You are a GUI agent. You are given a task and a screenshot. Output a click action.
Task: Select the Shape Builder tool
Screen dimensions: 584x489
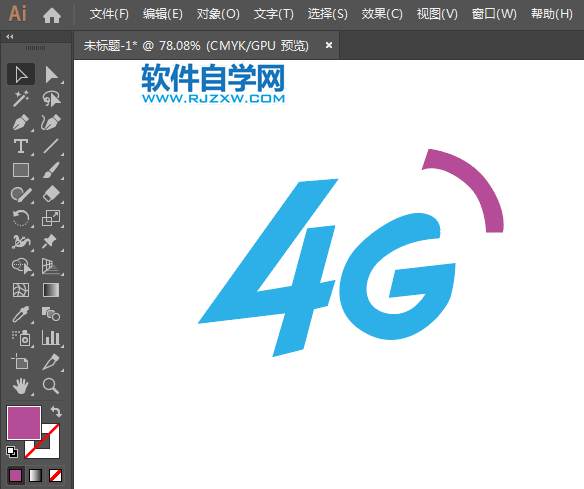point(21,266)
